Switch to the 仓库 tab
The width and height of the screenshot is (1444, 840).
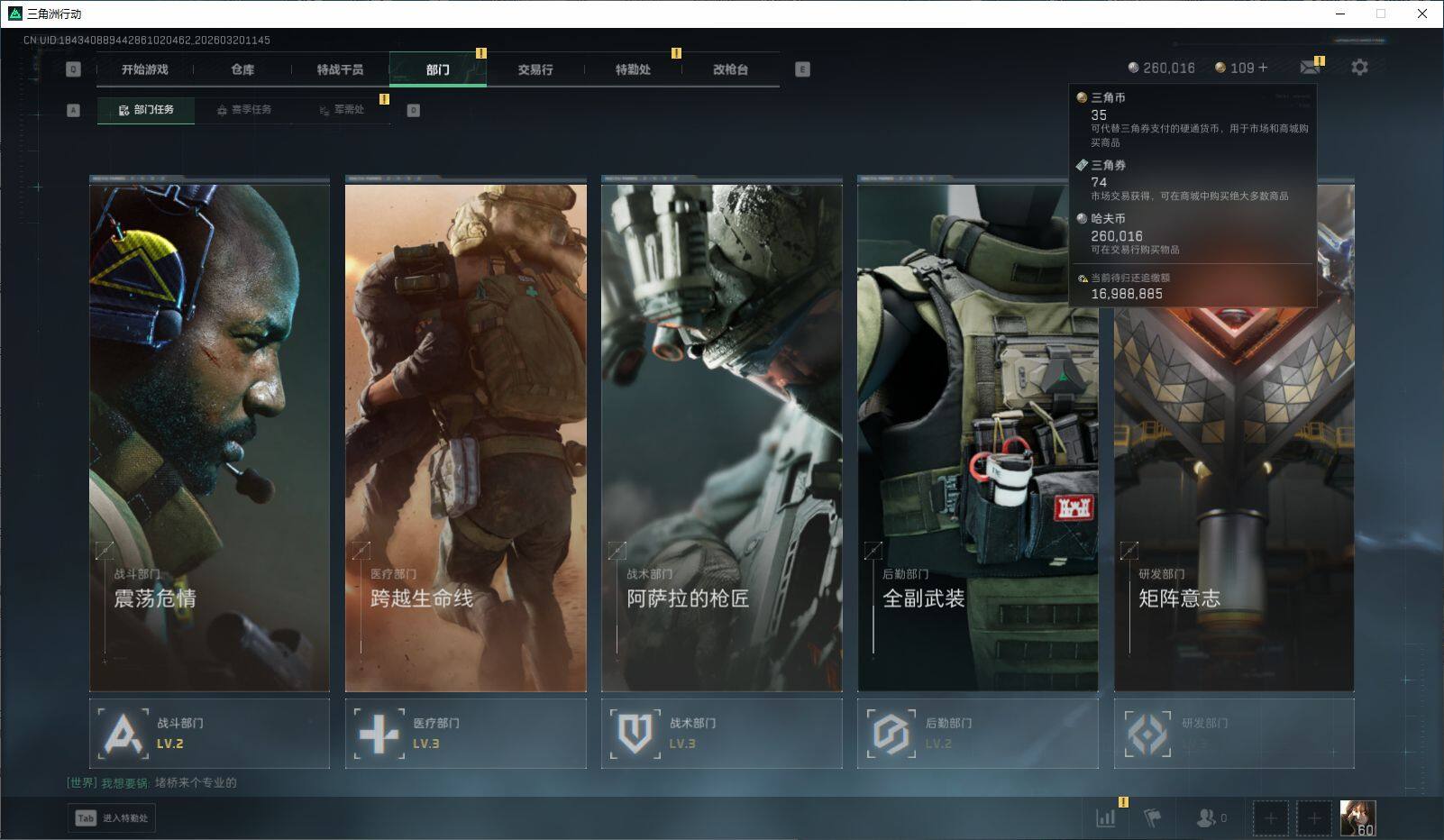click(242, 69)
